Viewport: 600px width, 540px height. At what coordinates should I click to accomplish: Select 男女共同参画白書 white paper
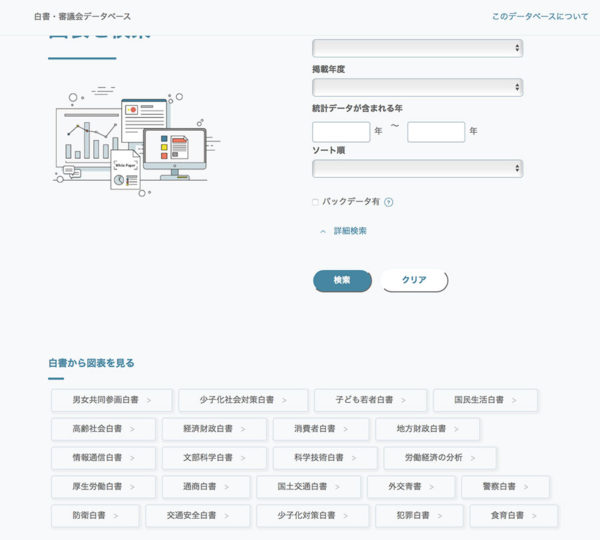[x=111, y=400]
